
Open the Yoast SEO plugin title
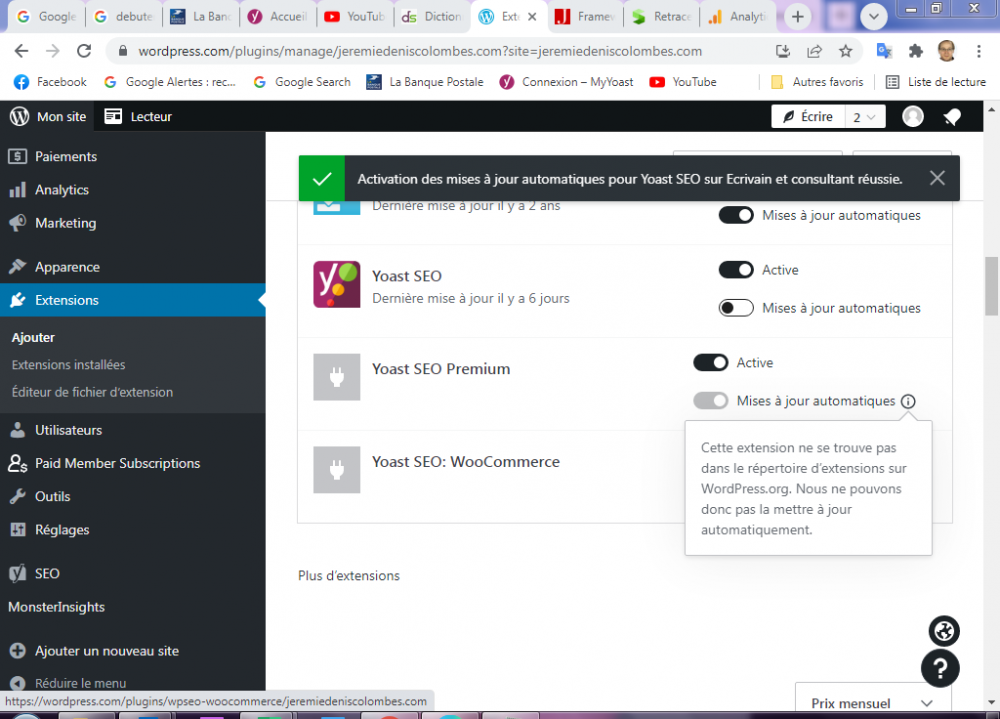pos(406,276)
